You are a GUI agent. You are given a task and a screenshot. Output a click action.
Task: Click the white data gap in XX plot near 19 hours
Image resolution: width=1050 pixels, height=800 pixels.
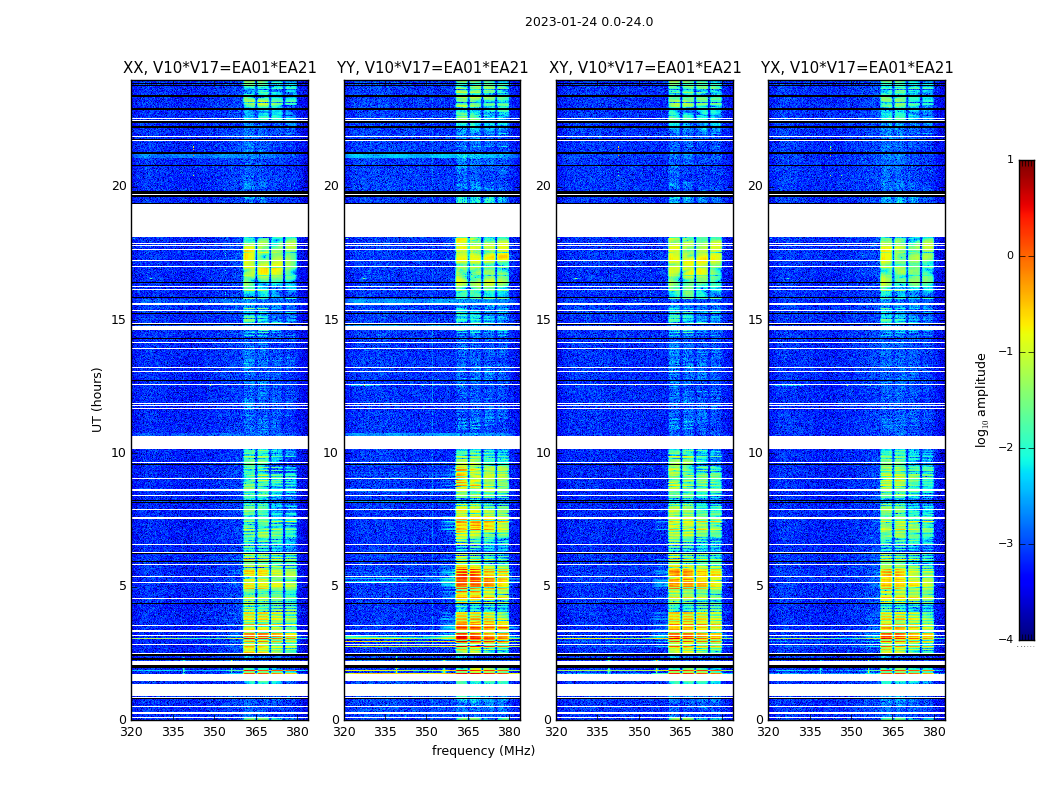pos(220,220)
